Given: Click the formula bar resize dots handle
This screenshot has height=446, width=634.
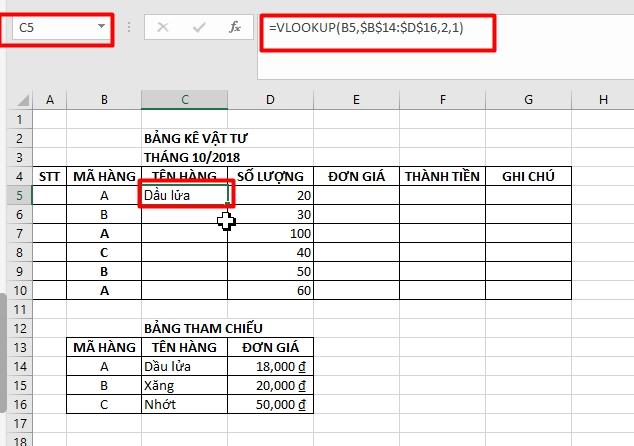Looking at the screenshot, I should (129, 27).
